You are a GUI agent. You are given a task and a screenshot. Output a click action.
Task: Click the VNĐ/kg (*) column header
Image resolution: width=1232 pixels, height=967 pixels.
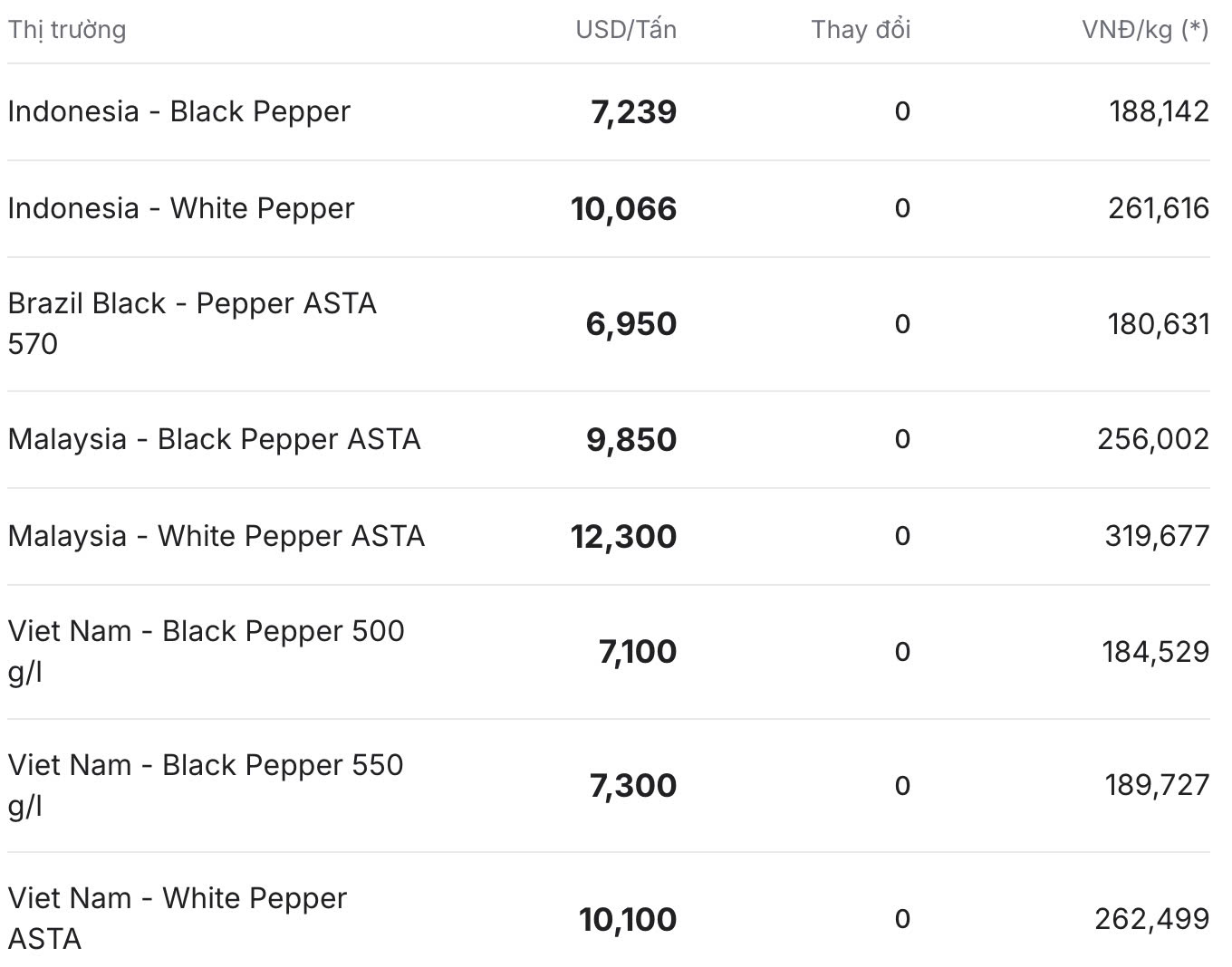coord(1145,29)
